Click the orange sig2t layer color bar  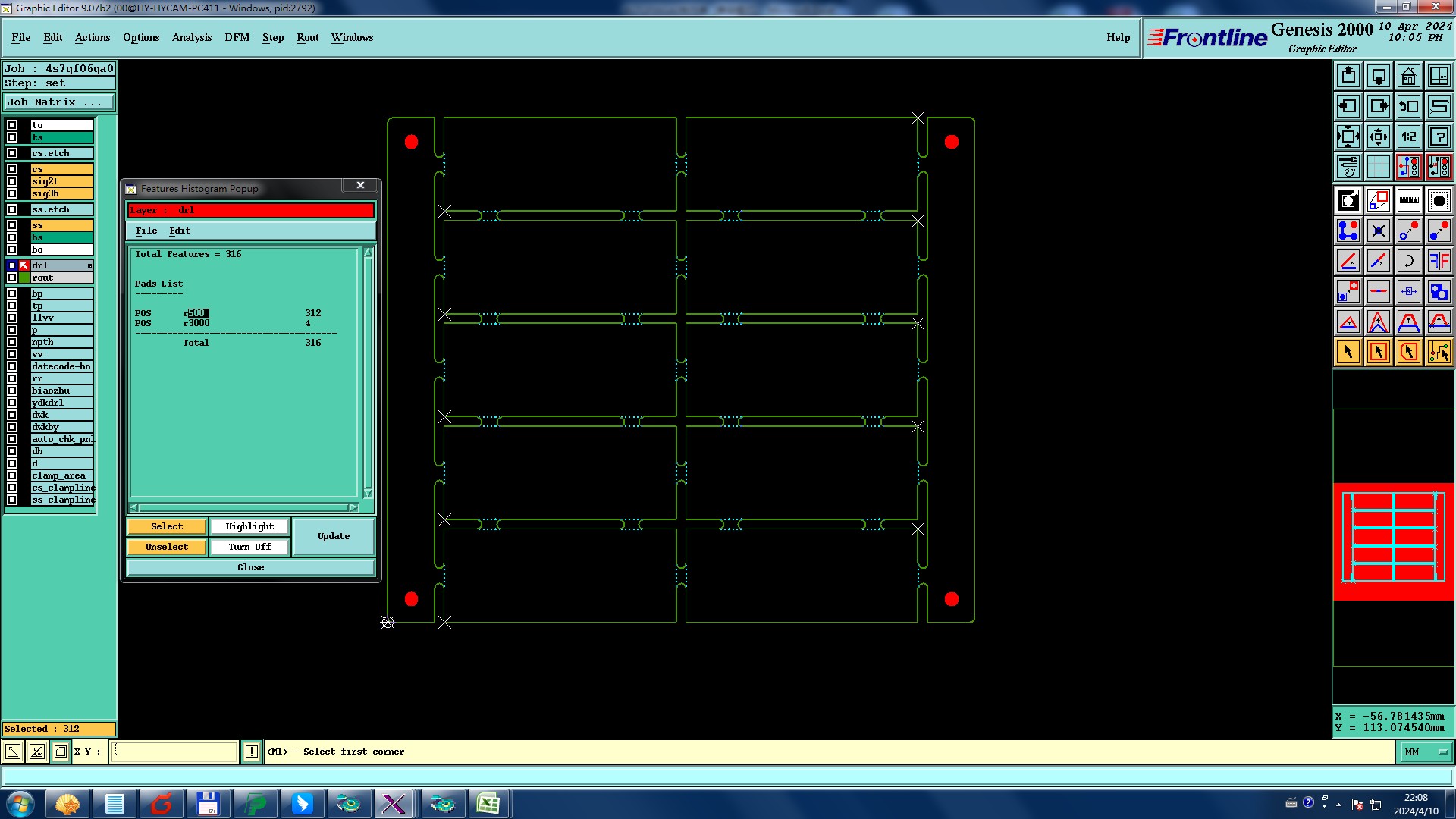coord(61,181)
